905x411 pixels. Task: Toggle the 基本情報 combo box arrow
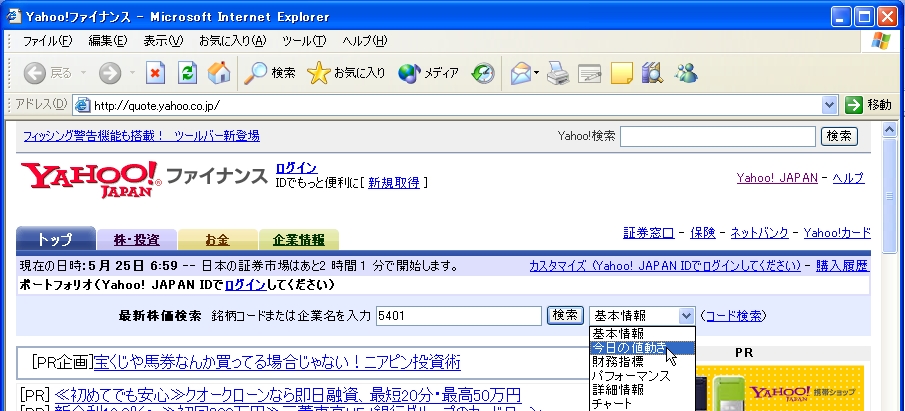(686, 316)
